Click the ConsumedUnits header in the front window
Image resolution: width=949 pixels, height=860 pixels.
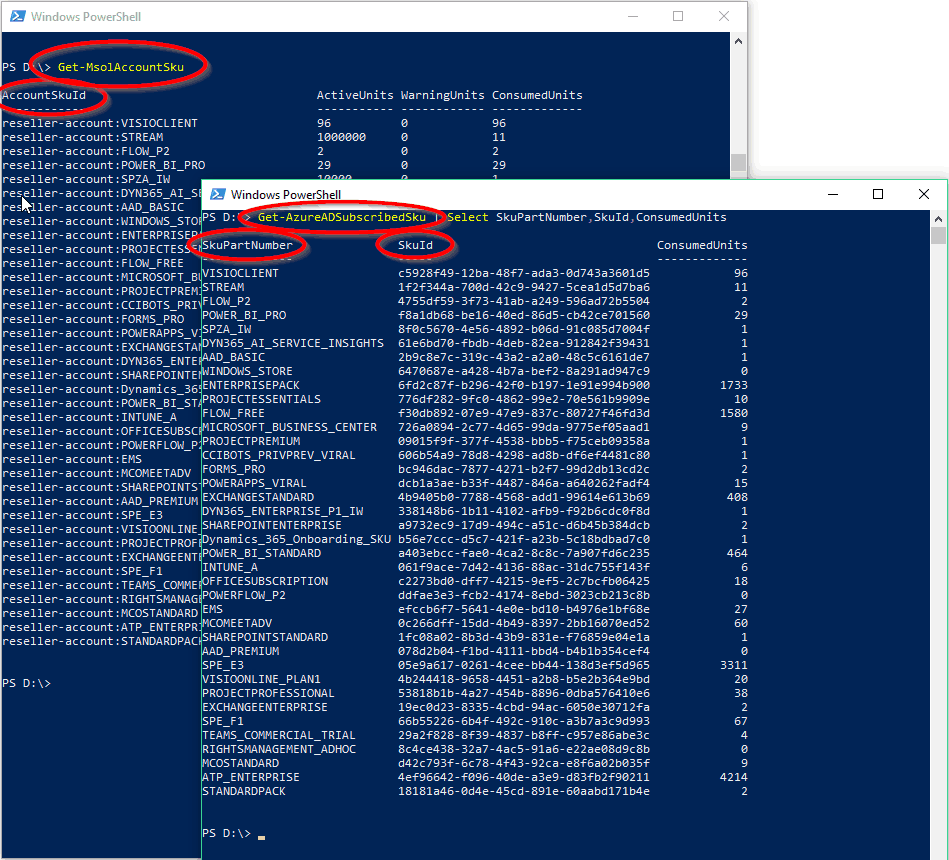pos(702,245)
